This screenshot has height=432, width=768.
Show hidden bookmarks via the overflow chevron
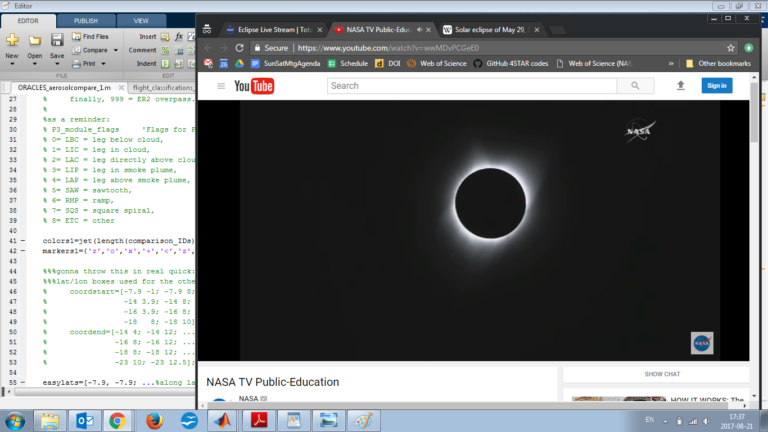[672, 63]
